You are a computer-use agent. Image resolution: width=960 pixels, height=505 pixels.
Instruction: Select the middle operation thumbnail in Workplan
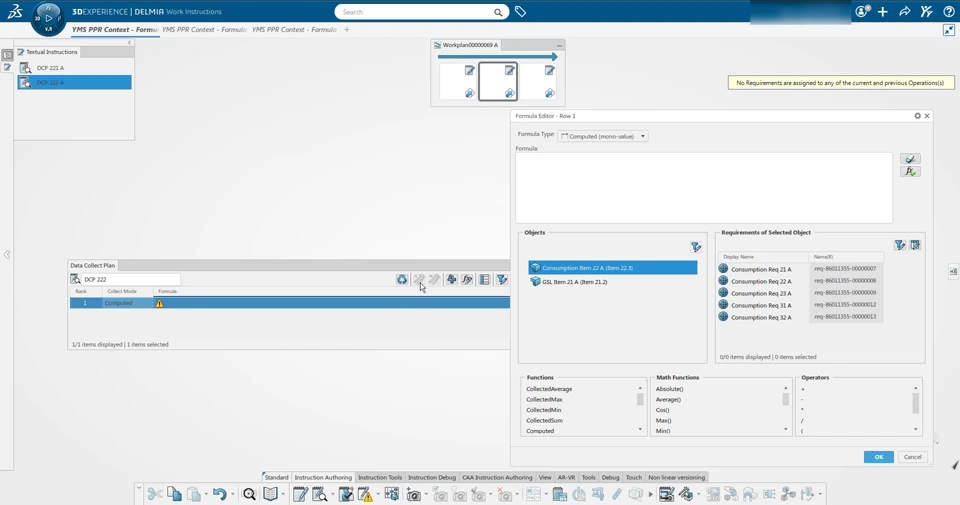coord(498,81)
